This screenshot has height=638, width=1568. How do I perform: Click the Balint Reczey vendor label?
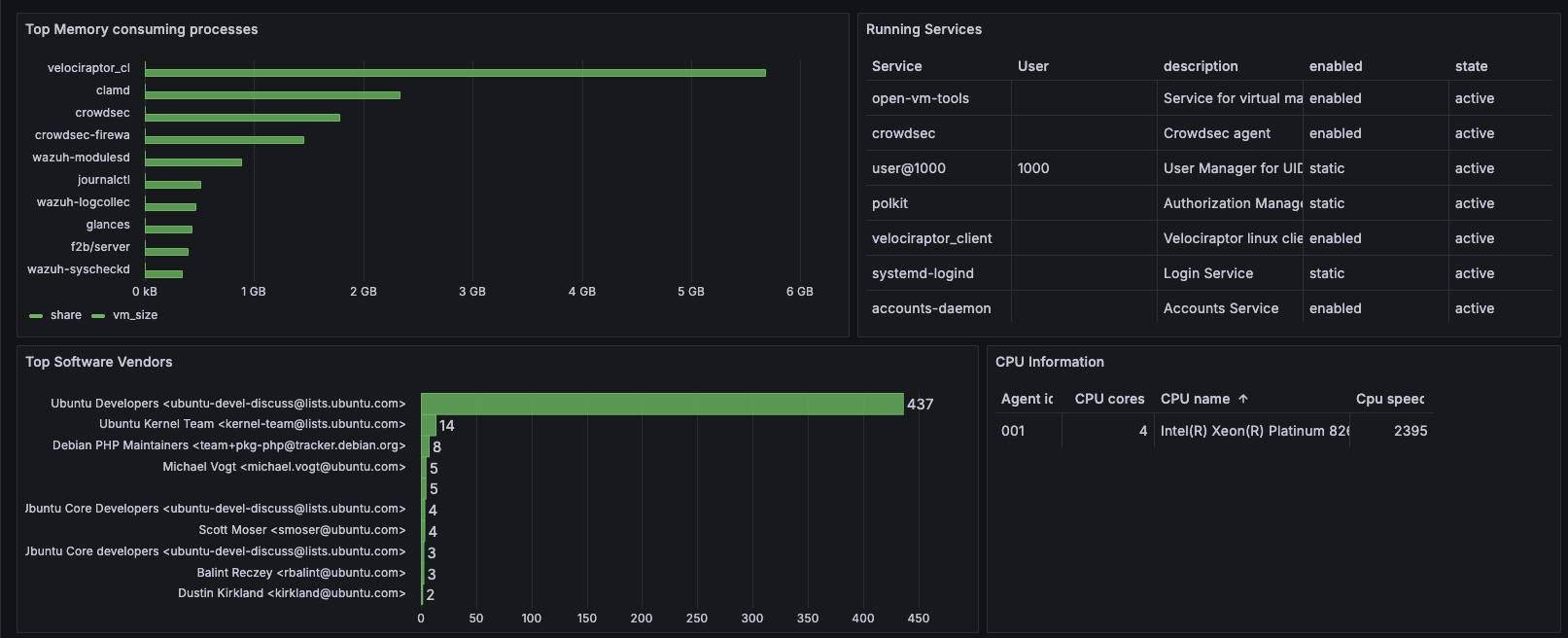(301, 573)
